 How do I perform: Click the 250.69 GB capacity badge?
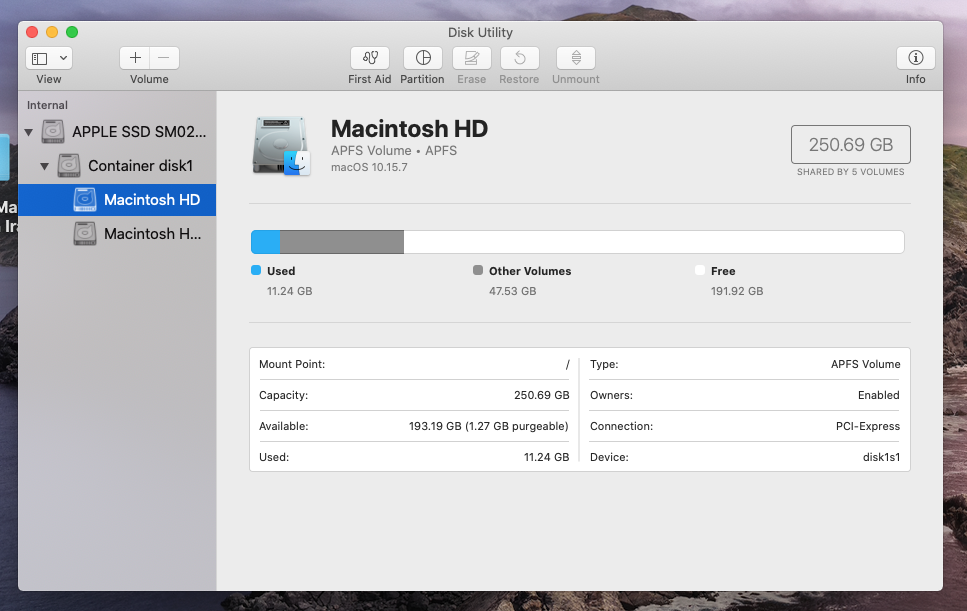[x=850, y=144]
